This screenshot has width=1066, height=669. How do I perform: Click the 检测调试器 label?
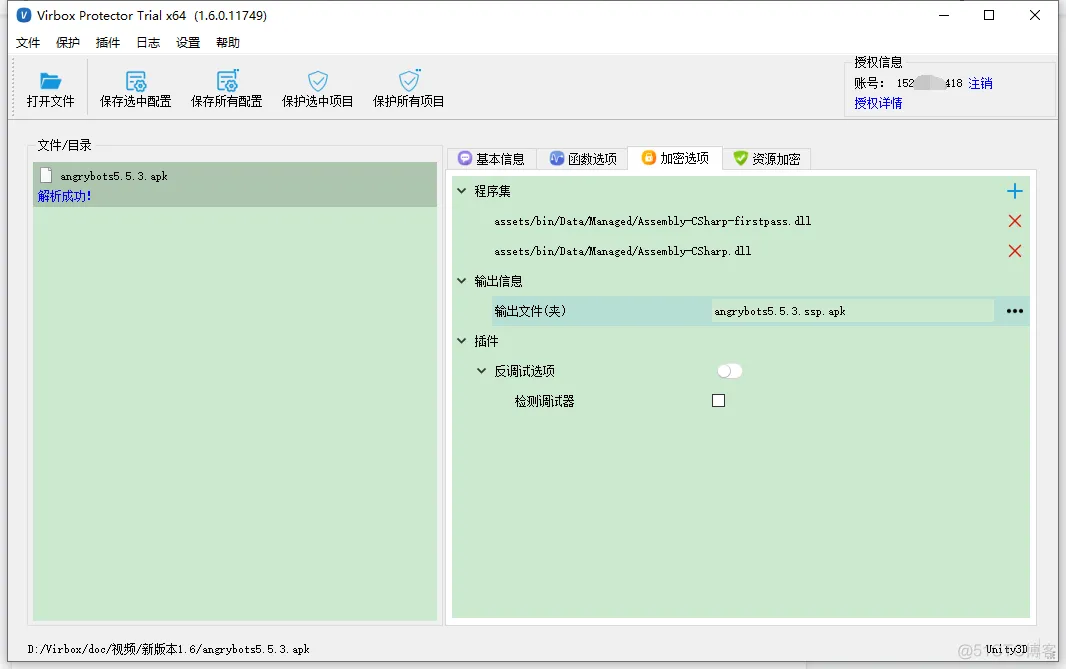coord(545,401)
